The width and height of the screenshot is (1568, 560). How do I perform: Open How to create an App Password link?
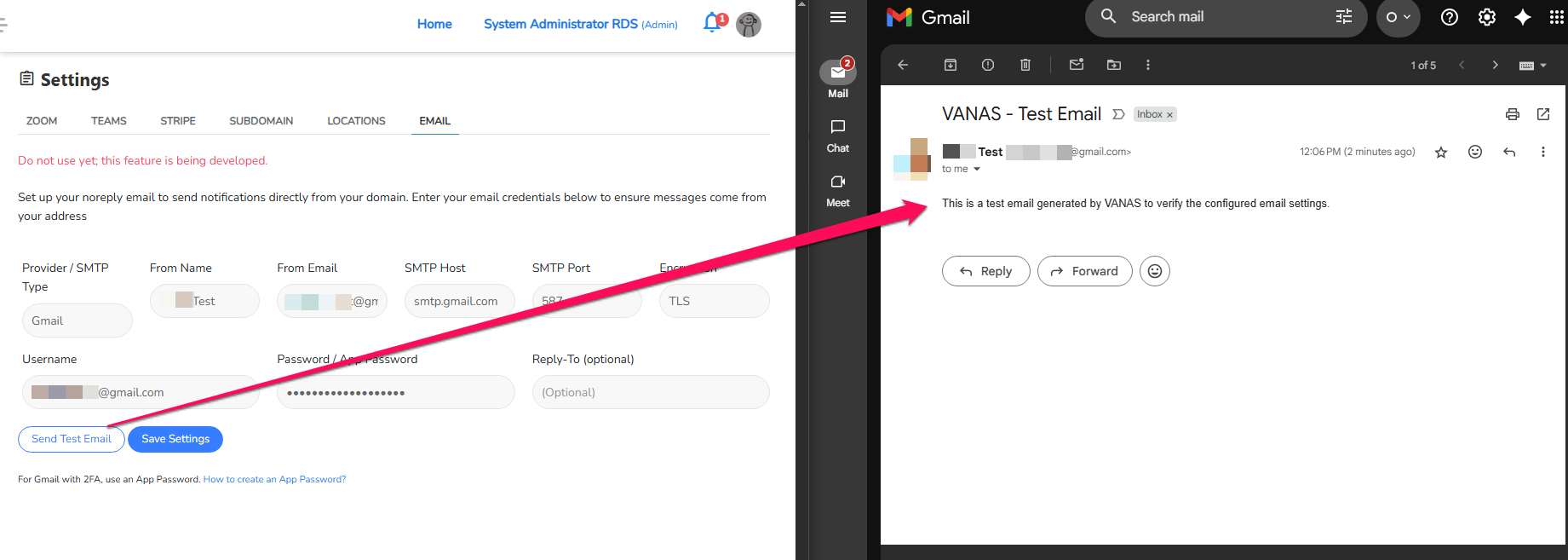coord(274,479)
